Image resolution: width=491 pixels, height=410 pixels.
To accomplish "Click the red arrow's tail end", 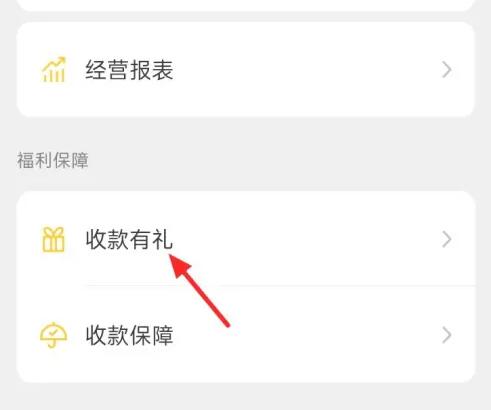I will [x=228, y=325].
